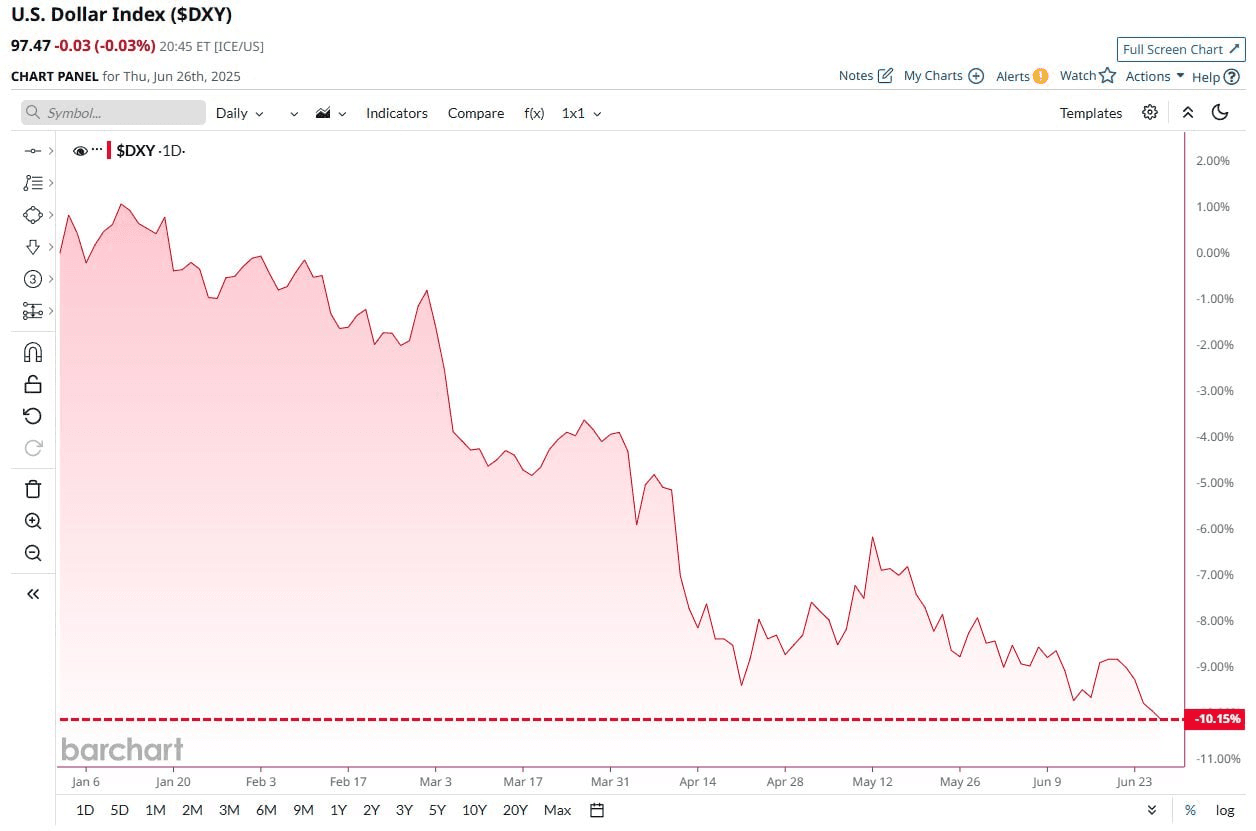
Task: Select the magnet snap tool
Action: pyautogui.click(x=32, y=352)
